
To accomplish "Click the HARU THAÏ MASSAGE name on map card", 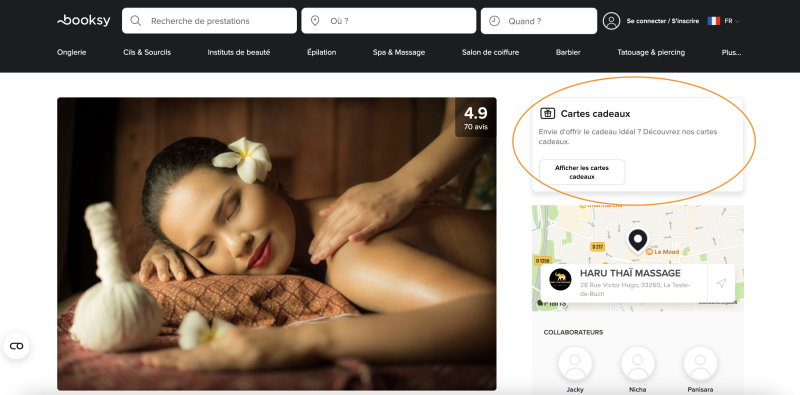I will click(x=630, y=273).
